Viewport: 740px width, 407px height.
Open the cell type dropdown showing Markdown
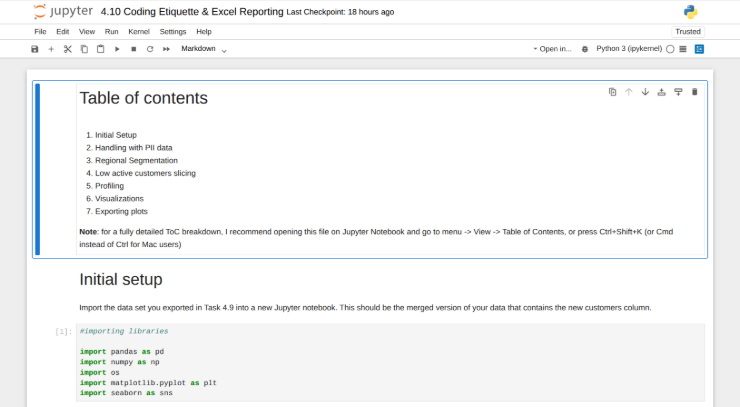[x=204, y=49]
